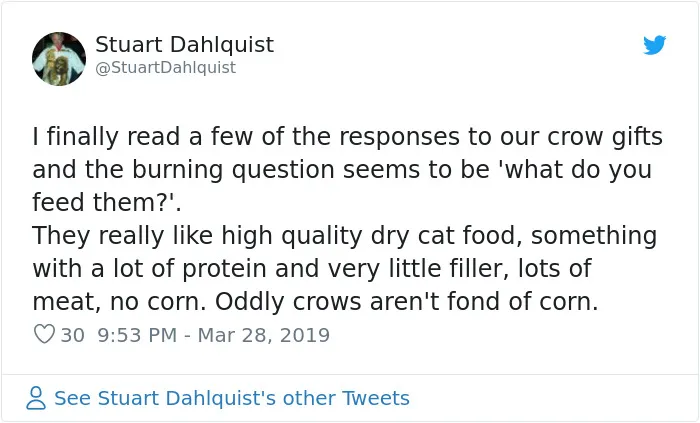Click the @StuartDahlquist handle
The image size is (700, 423).
pyautogui.click(x=165, y=67)
